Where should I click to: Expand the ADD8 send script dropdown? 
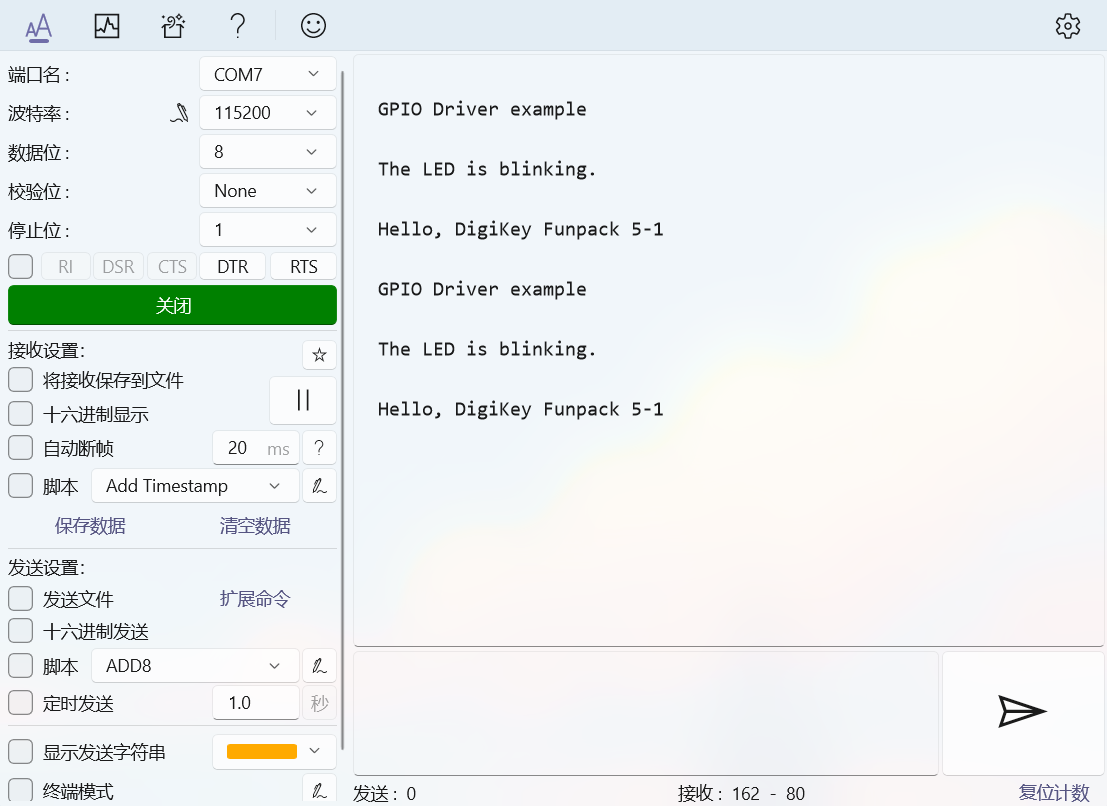pyautogui.click(x=195, y=666)
